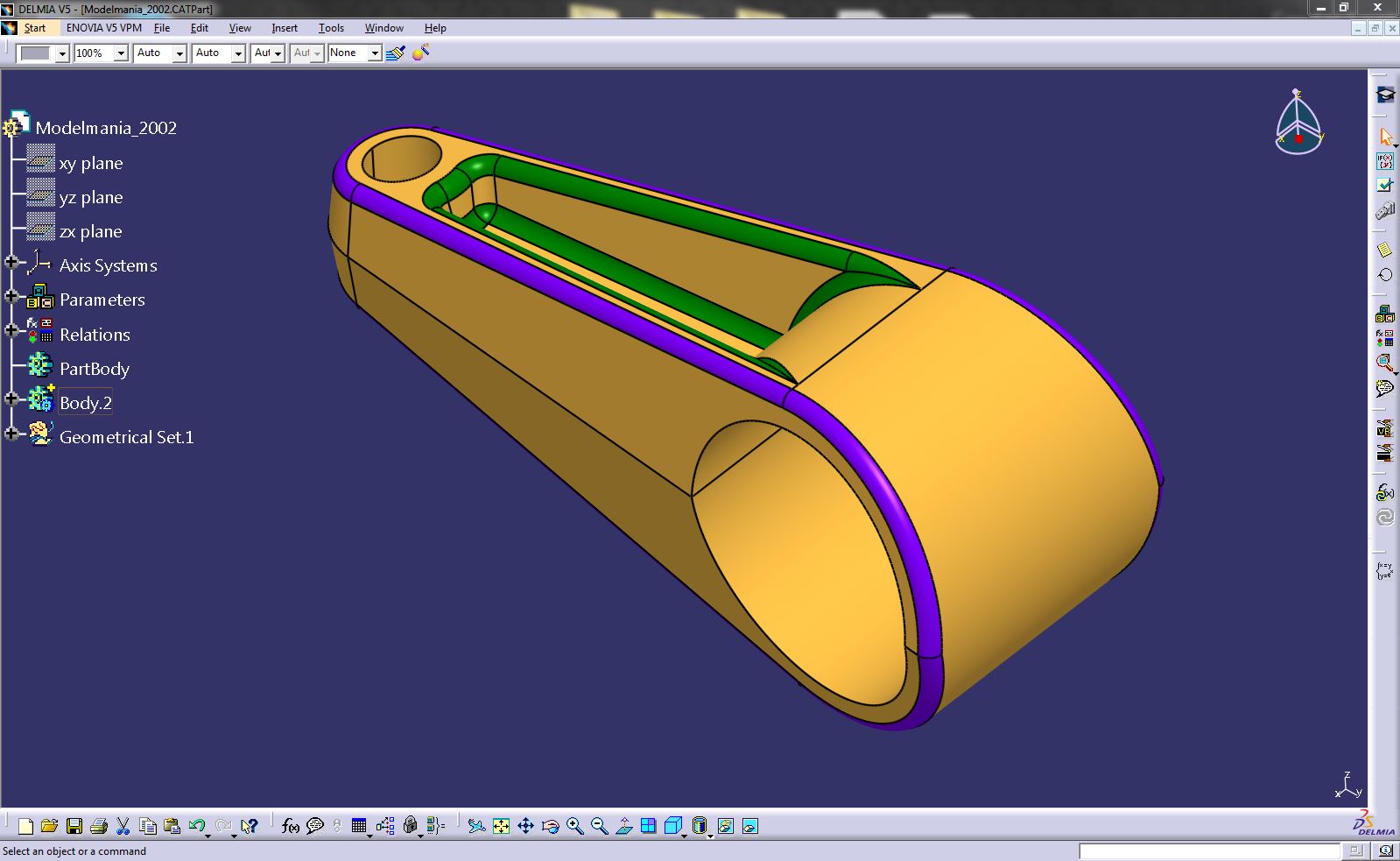Zoom in with the magnifier plus icon
Screen dimensions: 1400x861
[x=574, y=826]
